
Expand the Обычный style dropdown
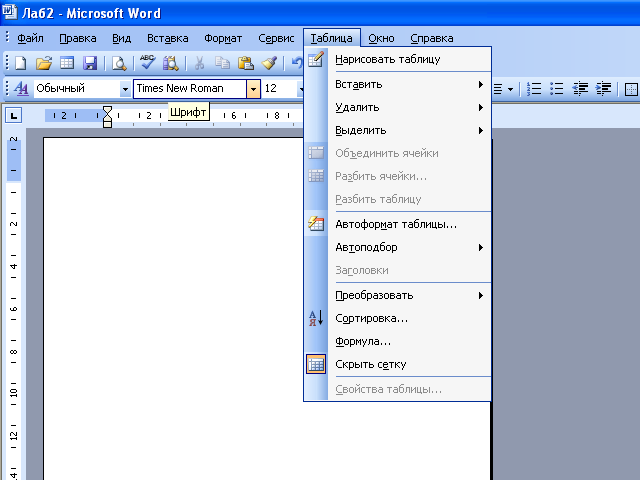point(125,89)
